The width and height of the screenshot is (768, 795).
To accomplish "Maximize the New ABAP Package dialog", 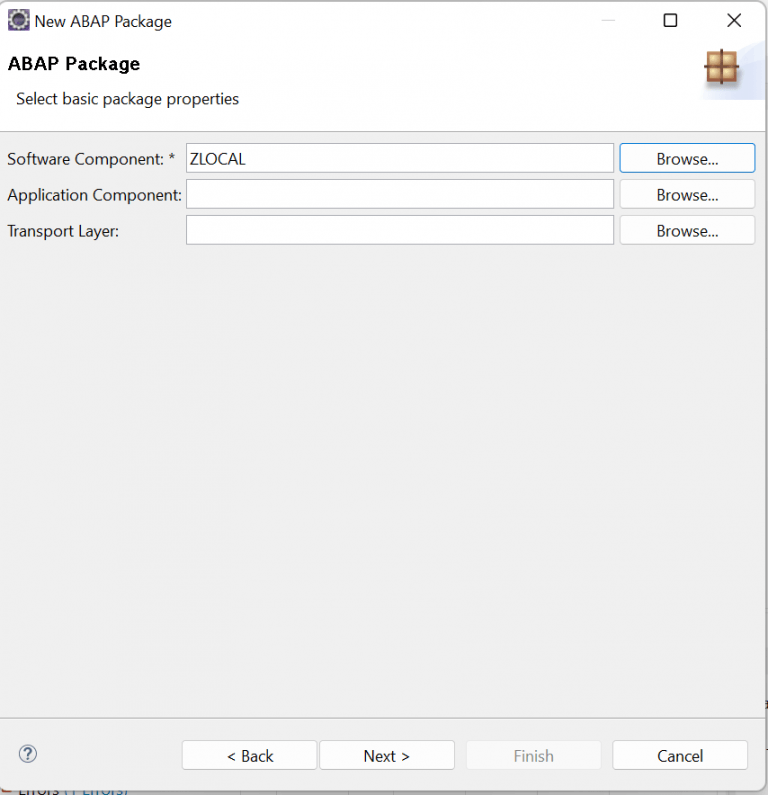I will pyautogui.click(x=670, y=20).
